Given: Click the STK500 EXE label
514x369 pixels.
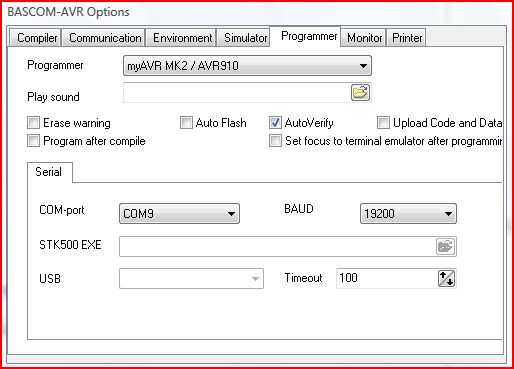Looking at the screenshot, I should [70, 245].
